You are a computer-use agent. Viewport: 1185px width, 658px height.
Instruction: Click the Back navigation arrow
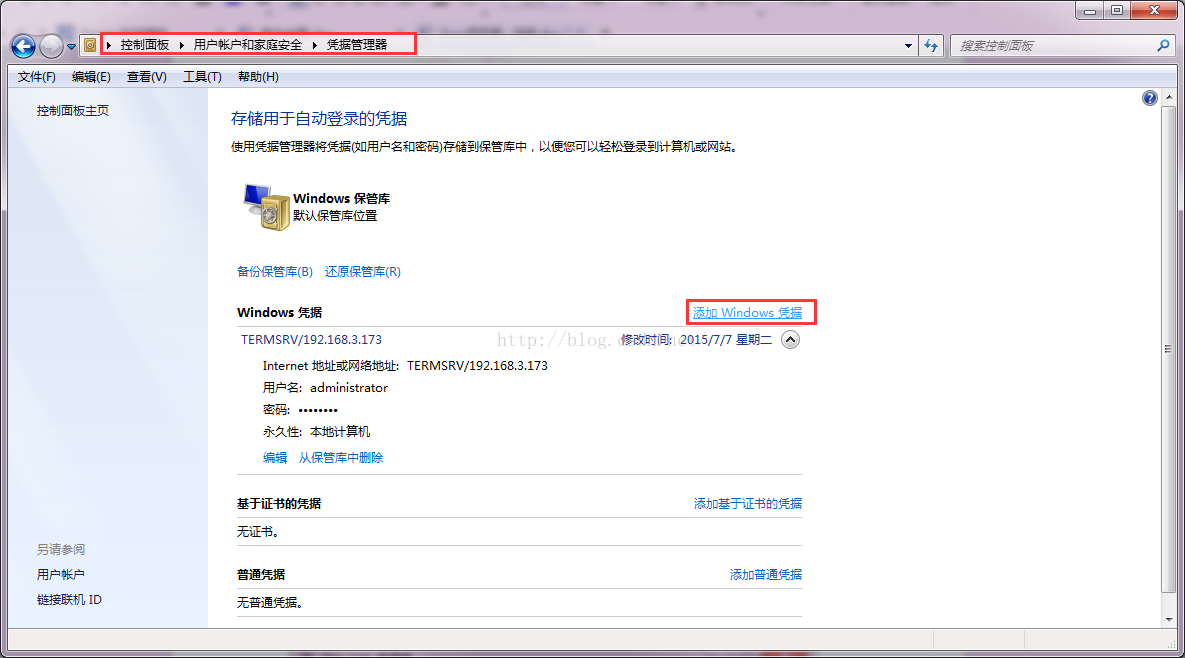pos(23,47)
